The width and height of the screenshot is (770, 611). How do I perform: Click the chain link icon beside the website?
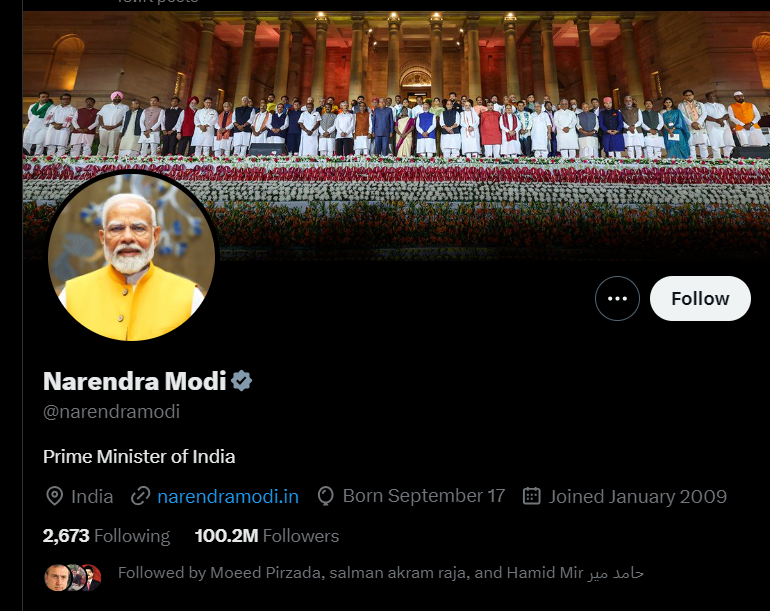(141, 496)
